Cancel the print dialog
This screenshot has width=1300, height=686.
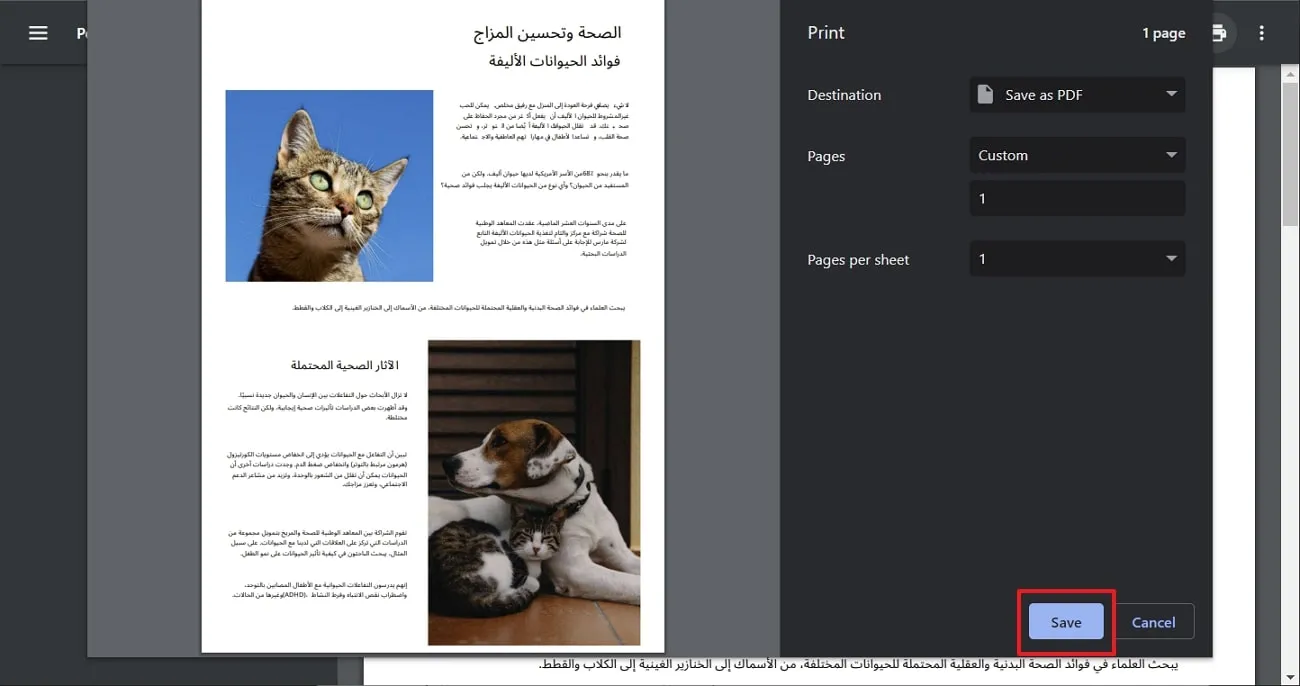click(1153, 621)
